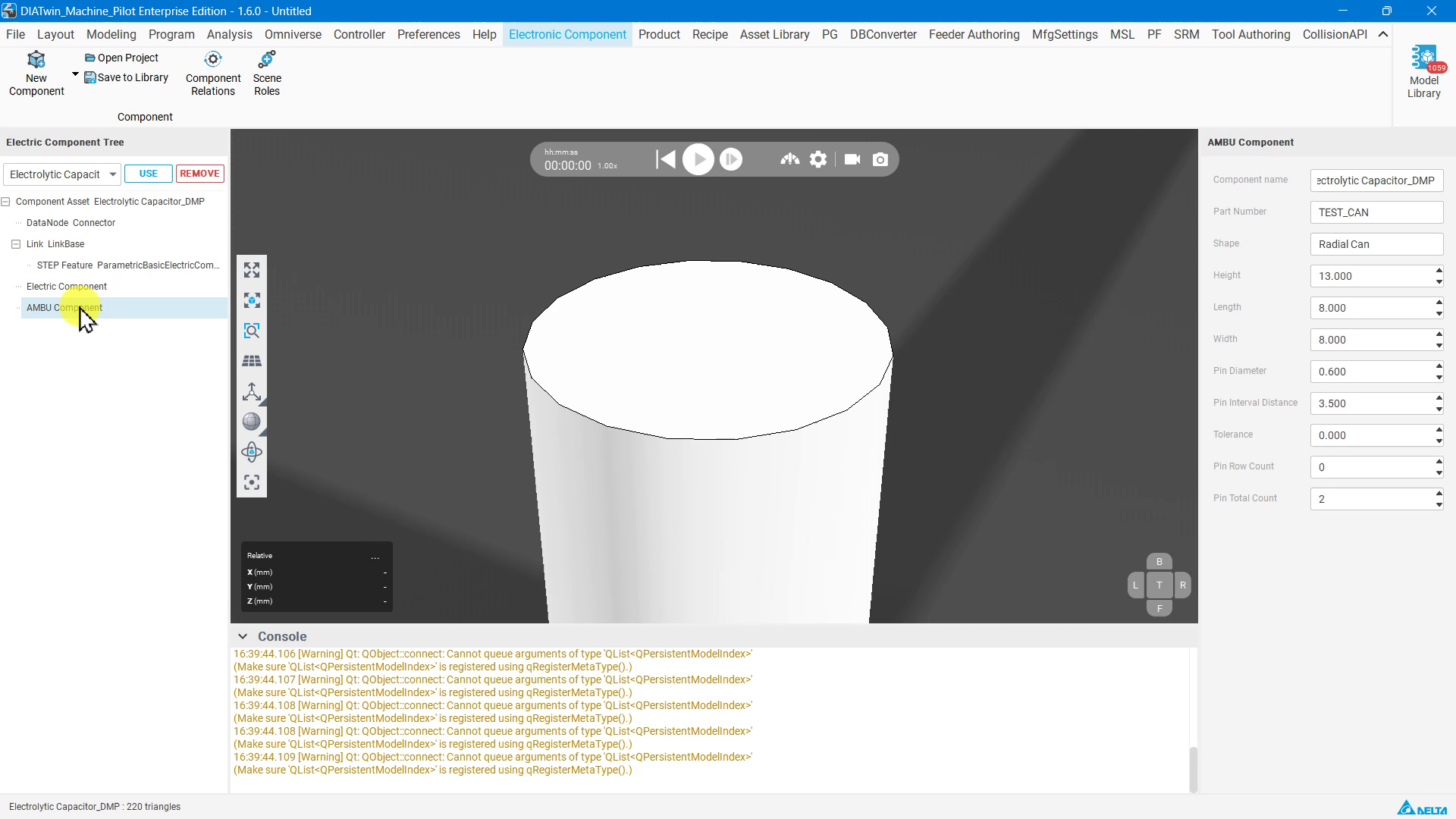
Task: Collapse the Link LinkBase tree node
Action: (x=16, y=244)
